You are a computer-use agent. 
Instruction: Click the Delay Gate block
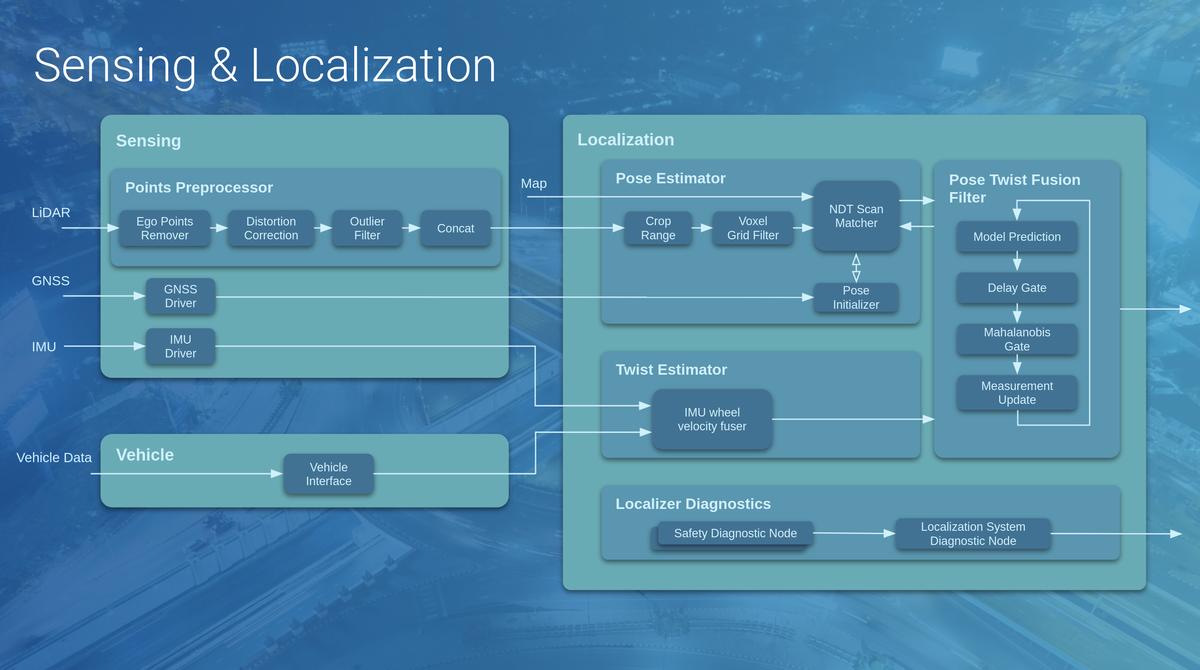point(1017,288)
